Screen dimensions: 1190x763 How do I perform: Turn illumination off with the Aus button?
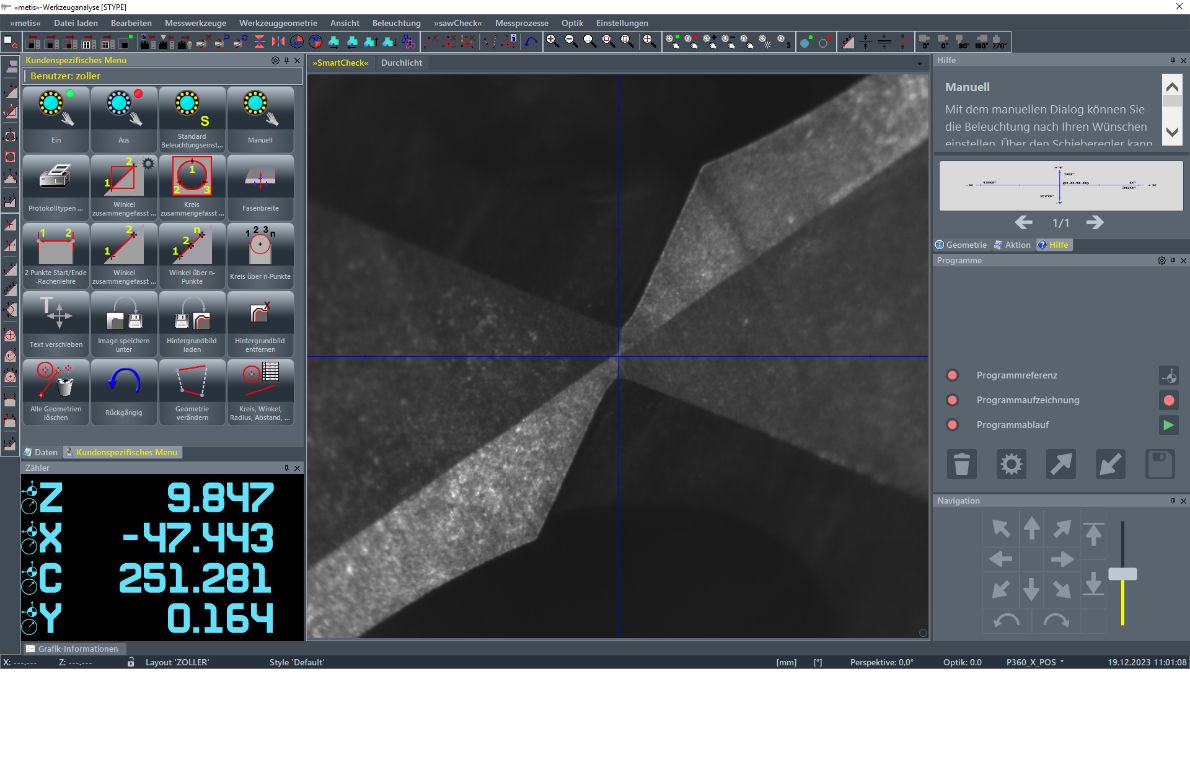(x=124, y=118)
